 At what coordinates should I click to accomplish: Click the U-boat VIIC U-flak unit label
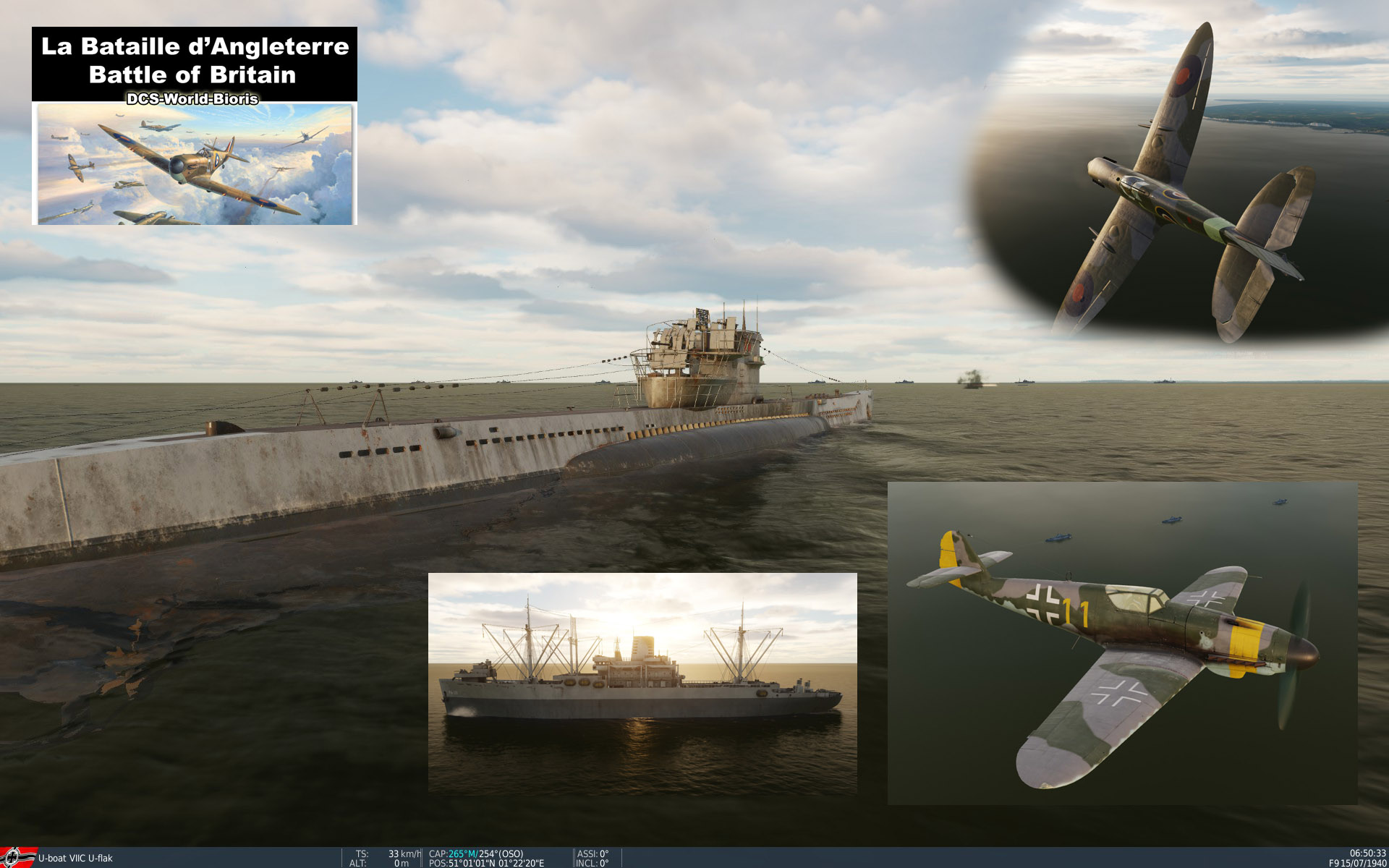tap(75, 859)
